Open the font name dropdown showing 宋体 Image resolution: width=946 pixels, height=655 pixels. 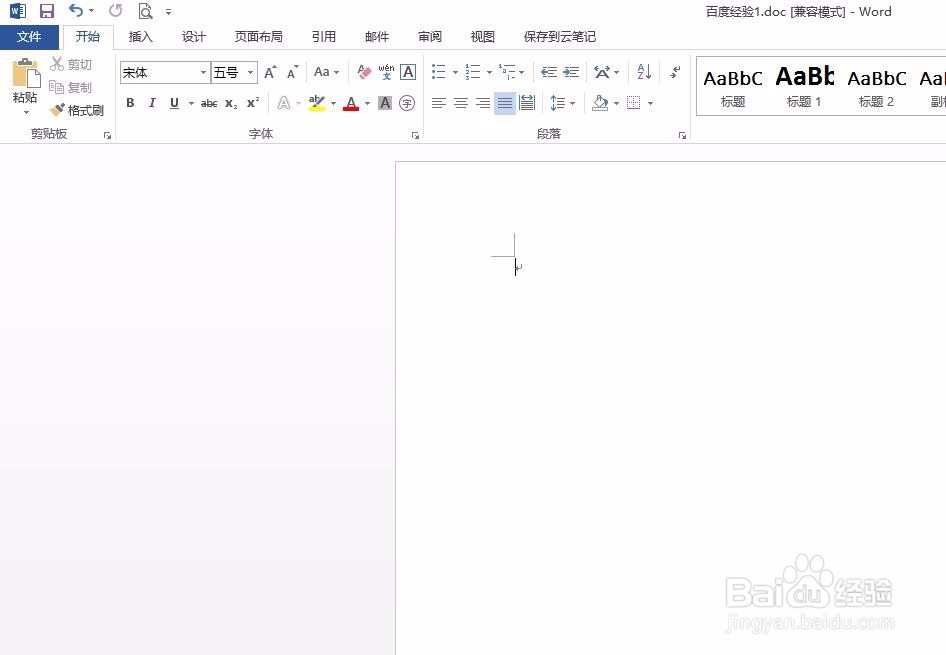point(202,72)
